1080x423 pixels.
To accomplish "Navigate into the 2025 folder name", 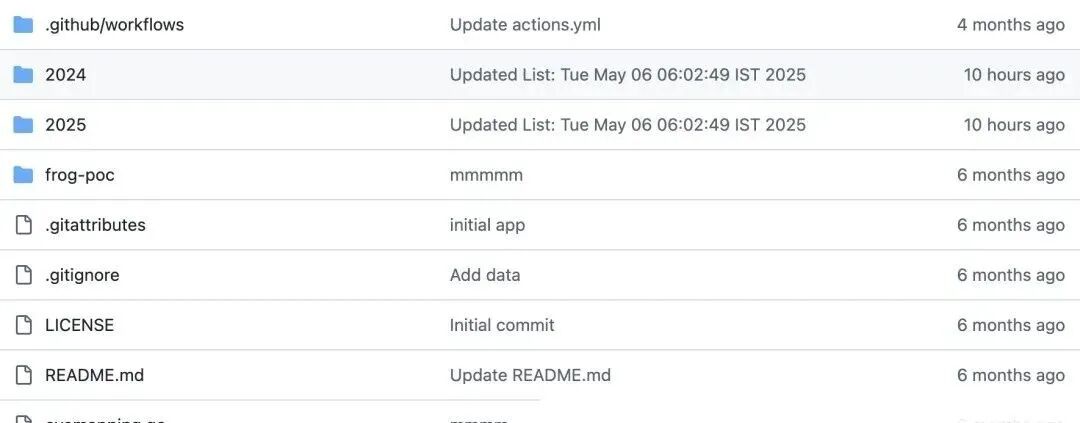I will pyautogui.click(x=65, y=125).
